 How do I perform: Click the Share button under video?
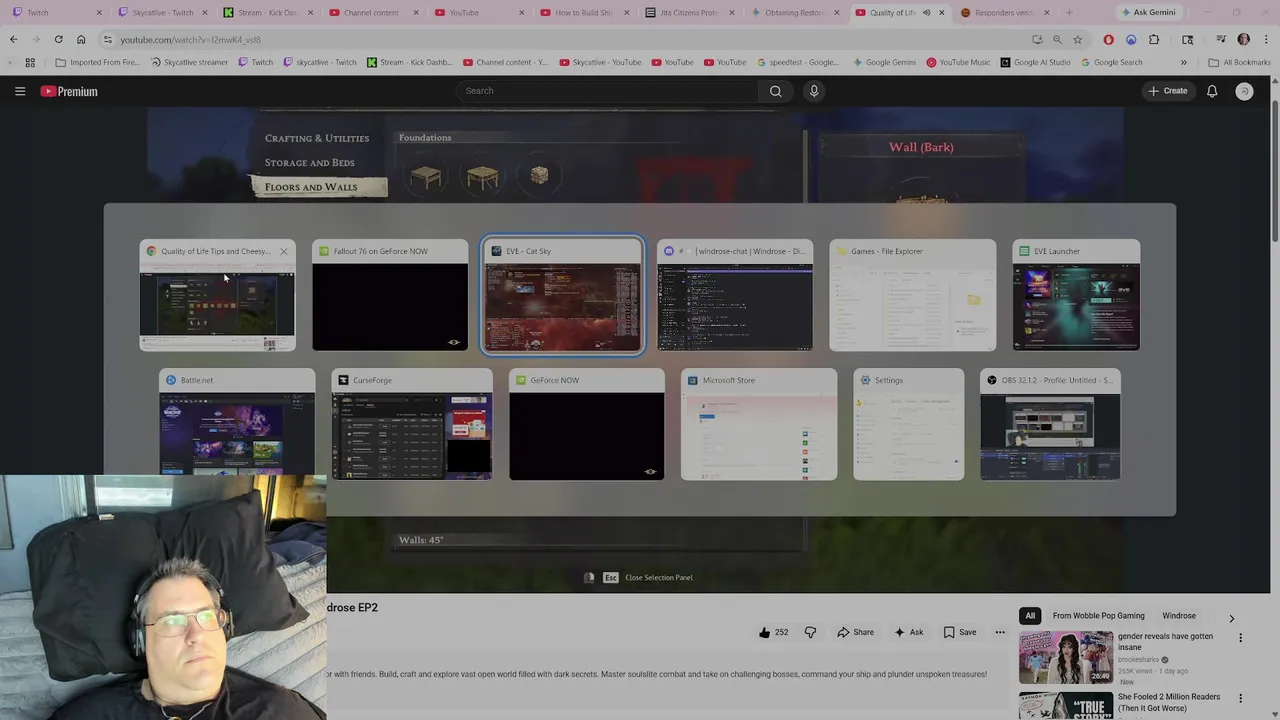pyautogui.click(x=855, y=632)
